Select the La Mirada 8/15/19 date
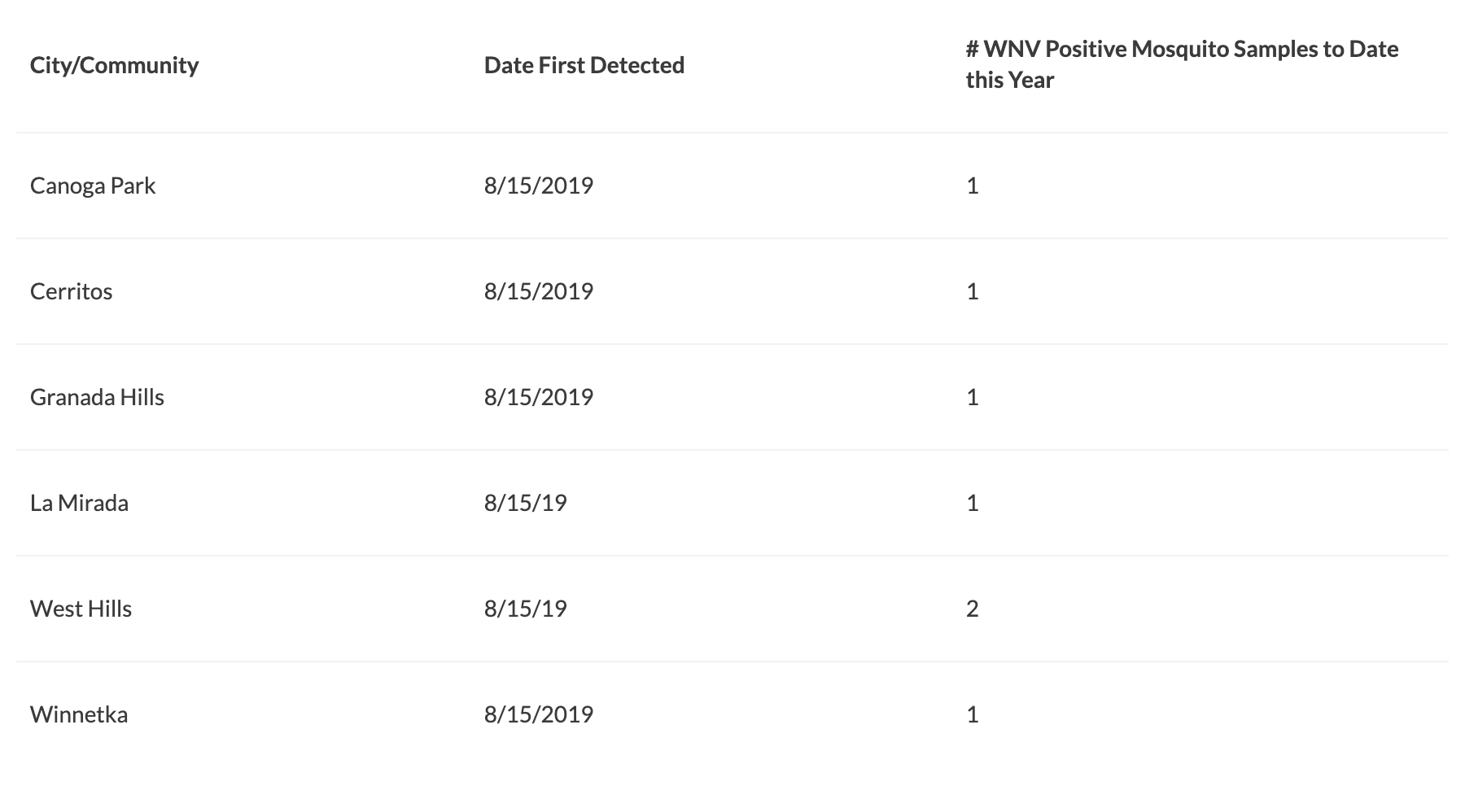The width and height of the screenshot is (1465, 812). [525, 503]
